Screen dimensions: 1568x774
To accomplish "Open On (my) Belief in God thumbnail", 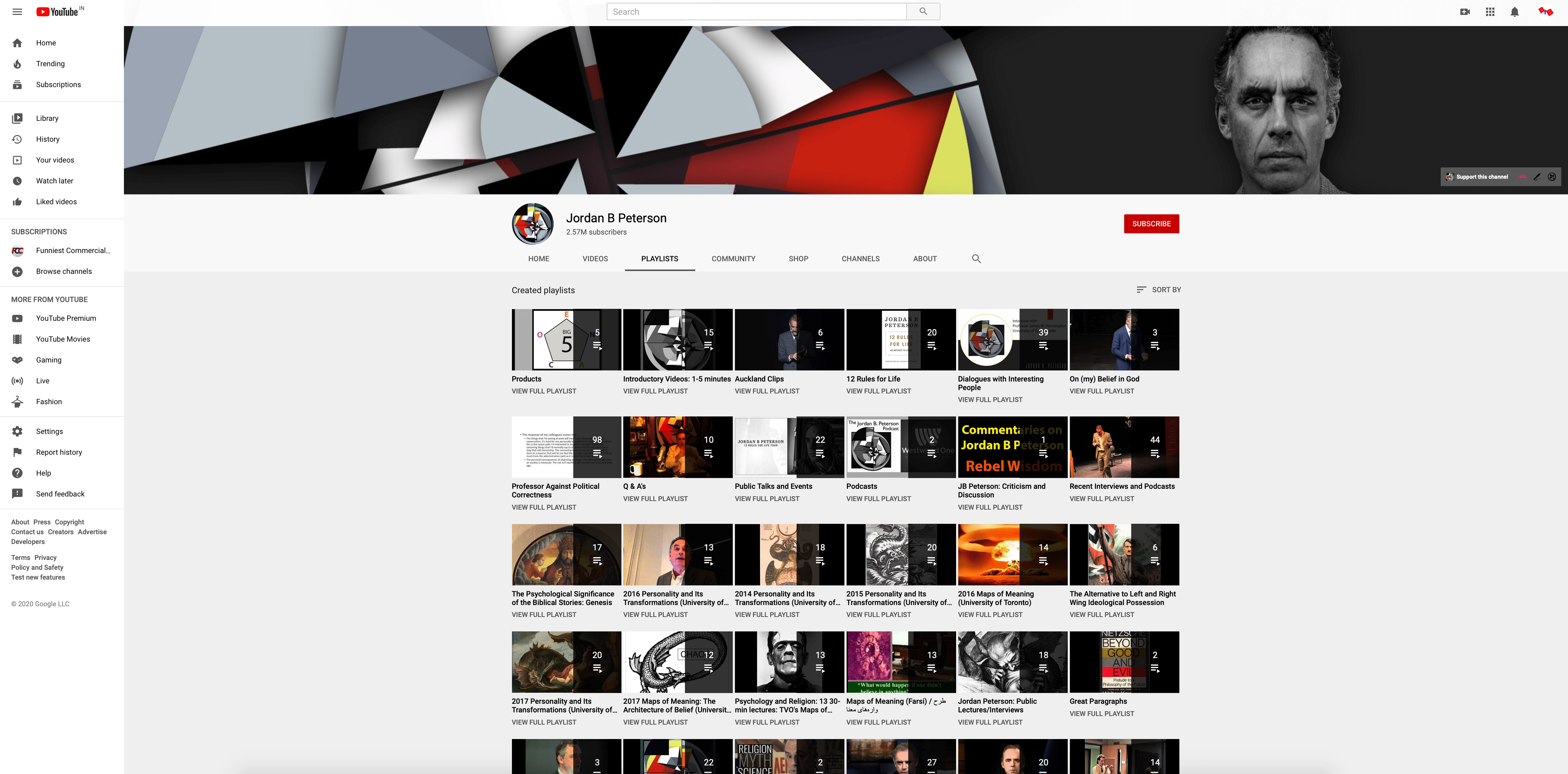I will [x=1124, y=339].
